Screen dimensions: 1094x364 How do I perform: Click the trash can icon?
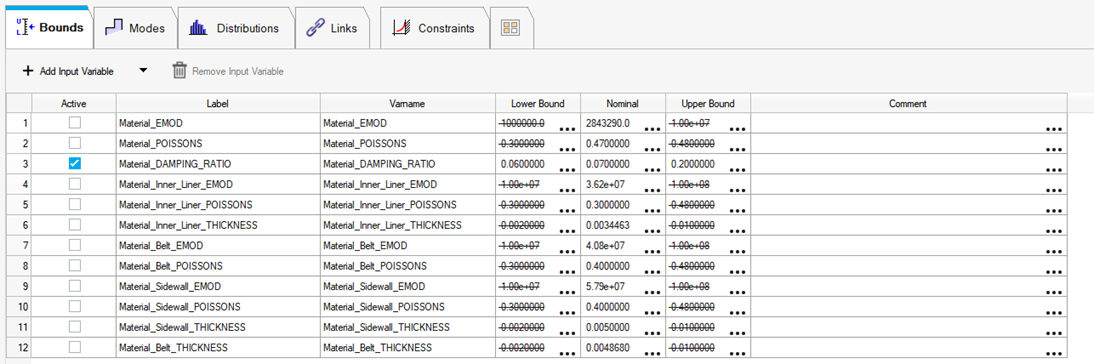(179, 70)
